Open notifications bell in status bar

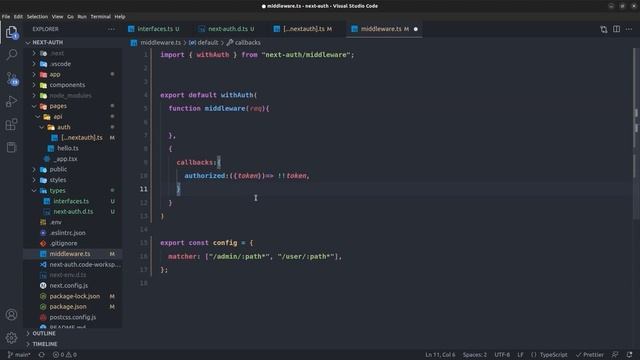(629, 355)
